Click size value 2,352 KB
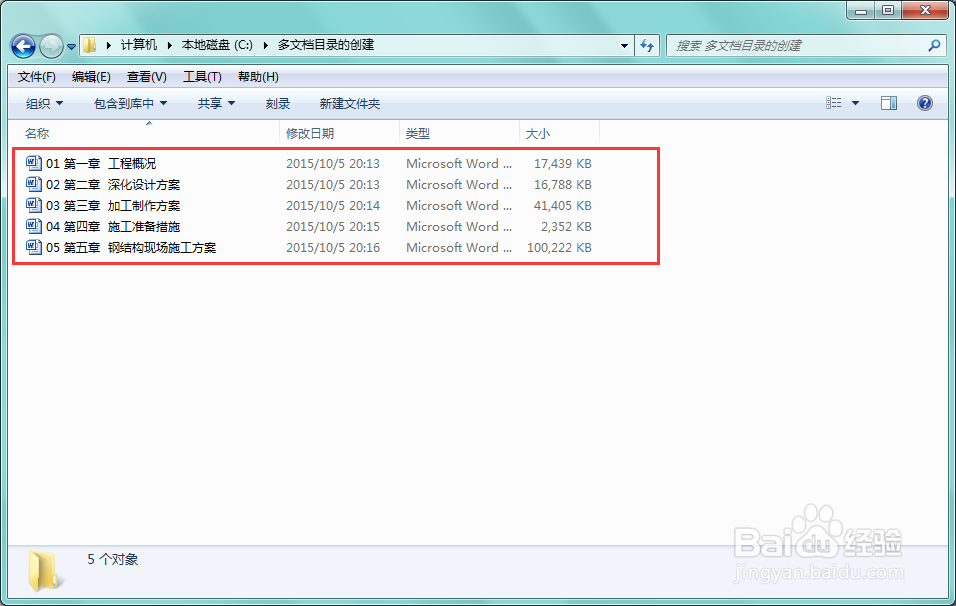The image size is (956, 606). (566, 226)
